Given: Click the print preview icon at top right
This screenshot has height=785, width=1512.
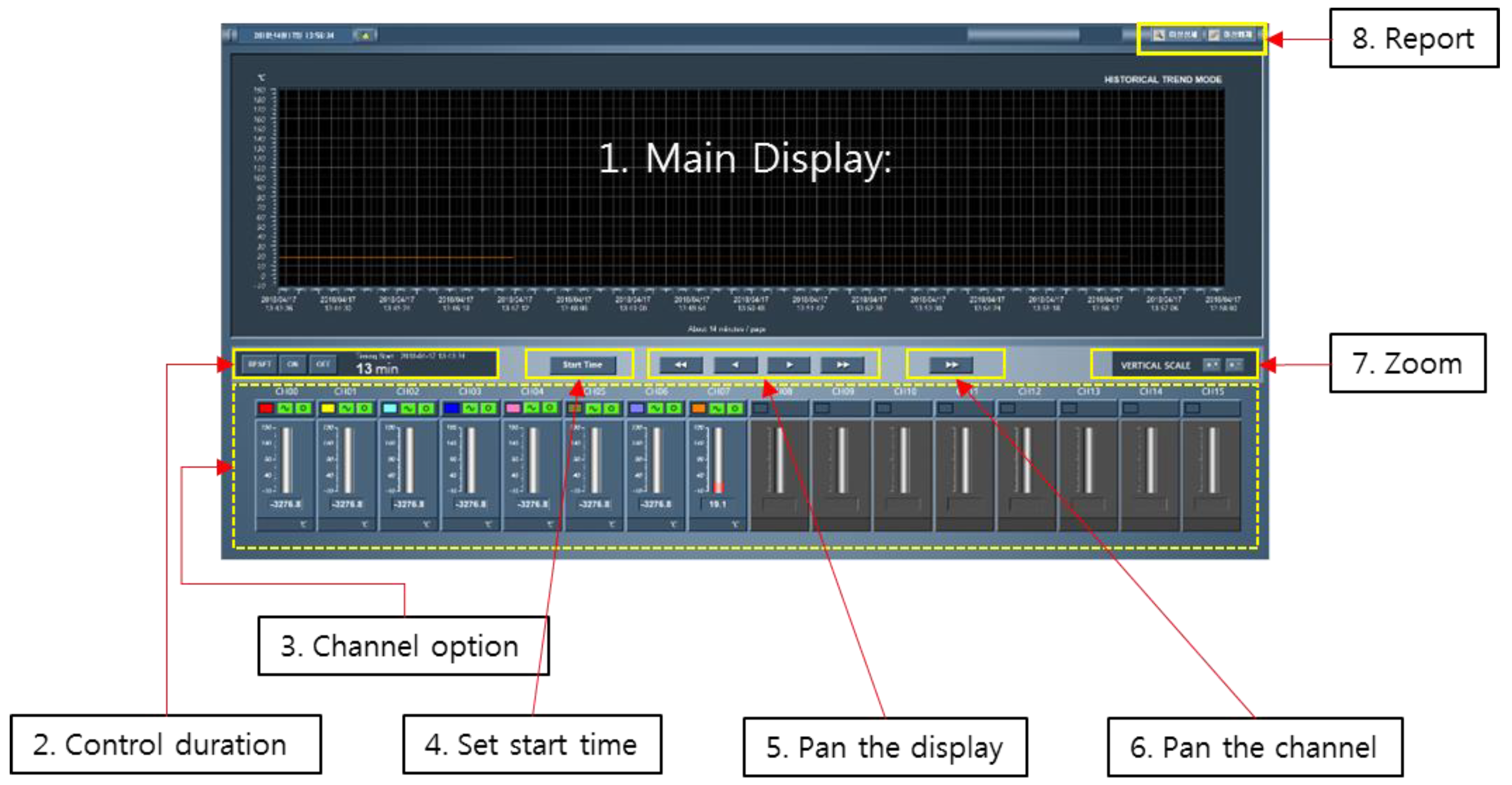Looking at the screenshot, I should (x=1158, y=35).
